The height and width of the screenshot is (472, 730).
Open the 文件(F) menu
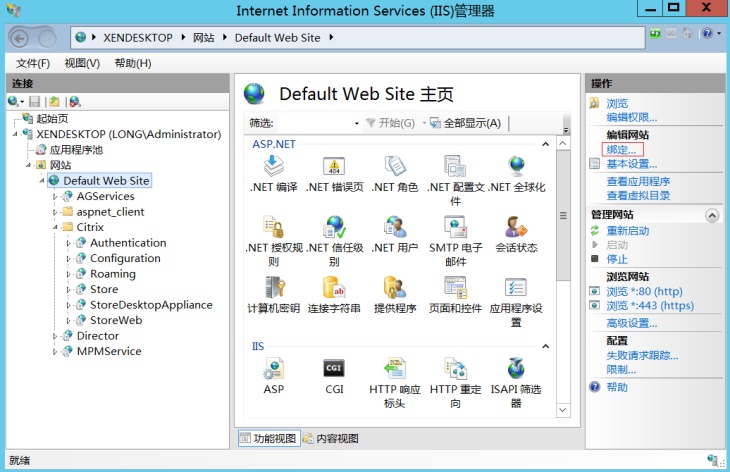[x=33, y=63]
